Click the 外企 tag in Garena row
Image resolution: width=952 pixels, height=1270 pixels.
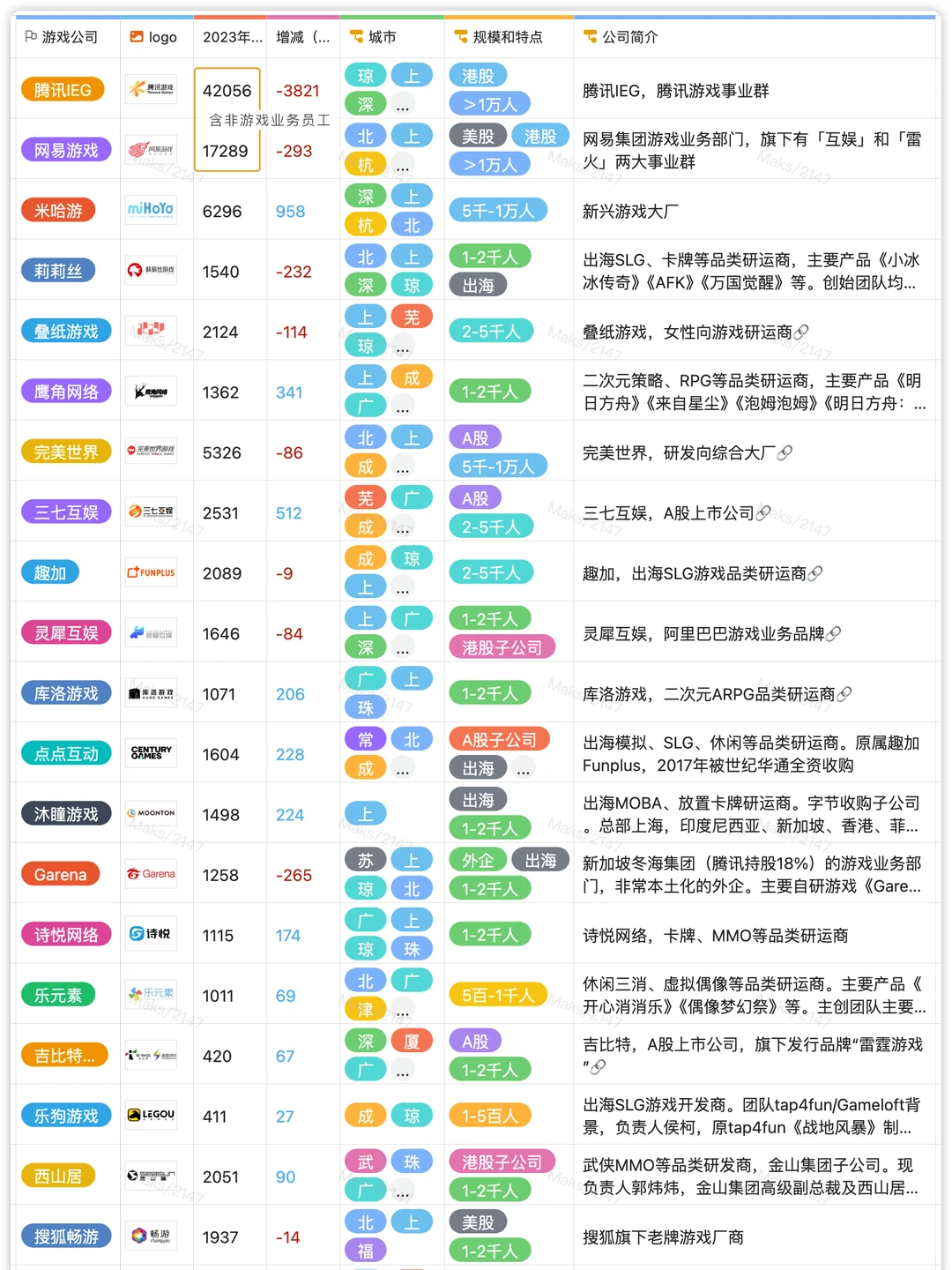click(x=479, y=860)
